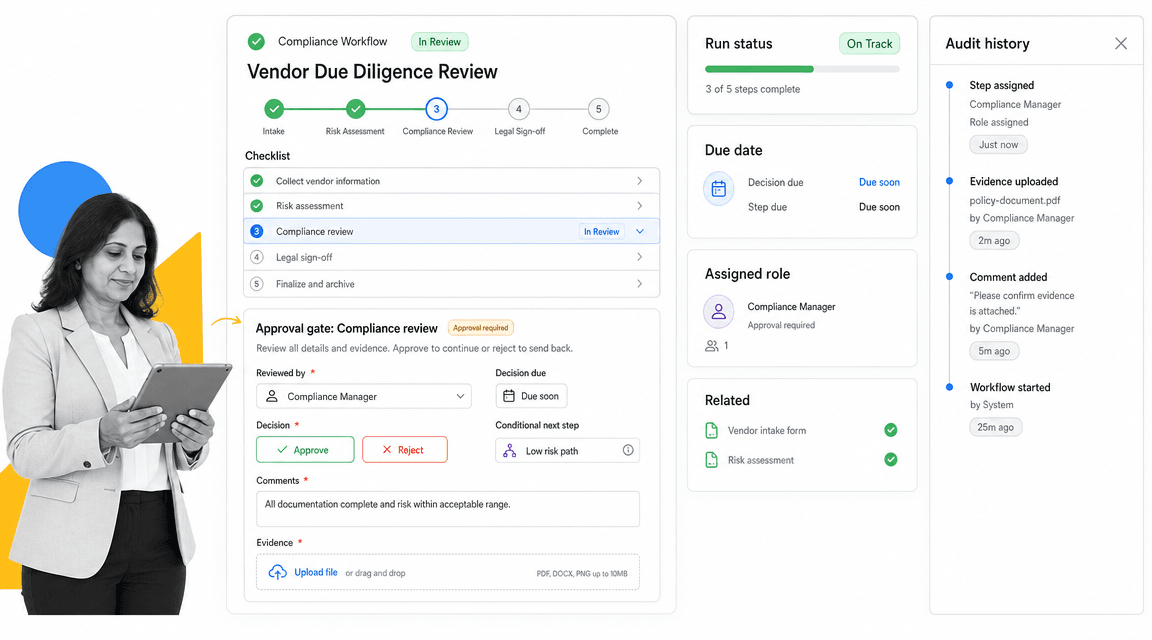Select step 5 Complete in the stepper
The width and height of the screenshot is (1152, 640).
[599, 109]
